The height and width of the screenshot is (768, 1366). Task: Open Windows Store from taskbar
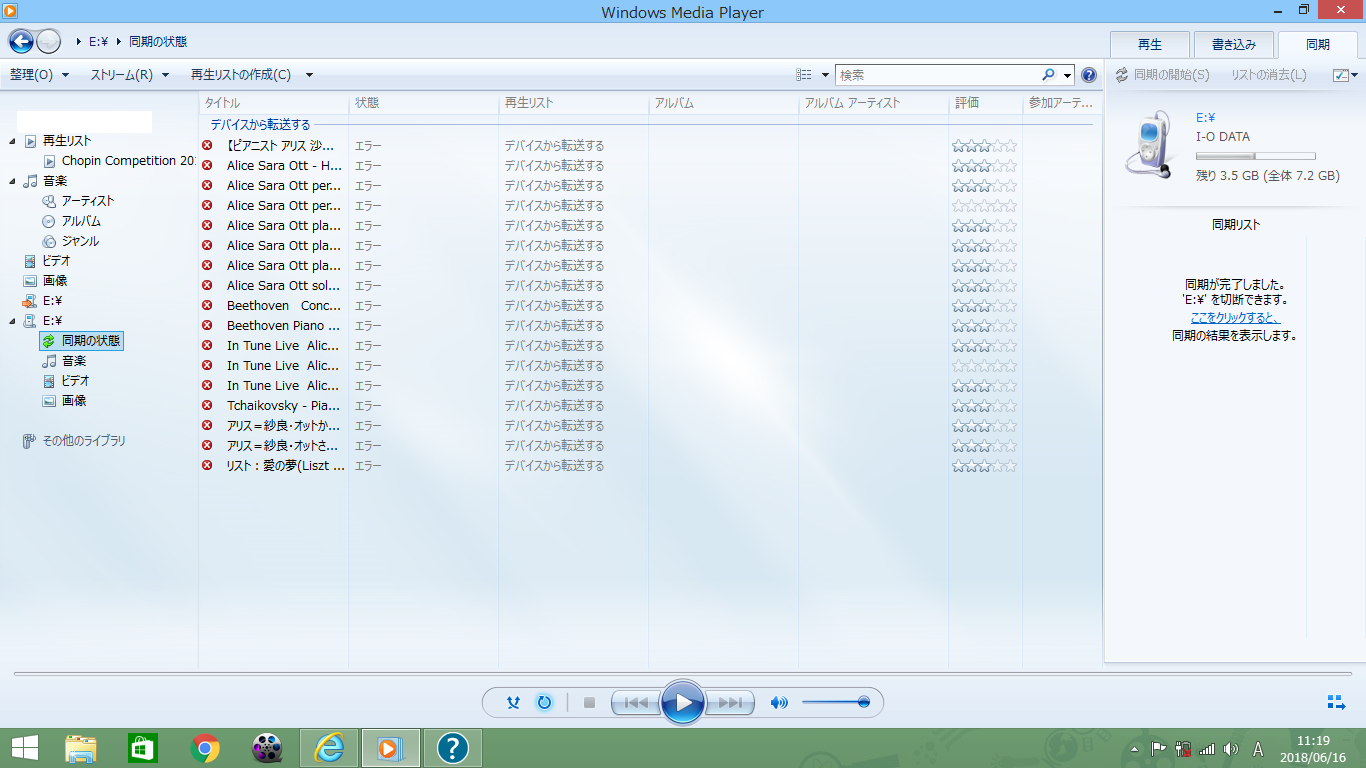click(x=143, y=748)
